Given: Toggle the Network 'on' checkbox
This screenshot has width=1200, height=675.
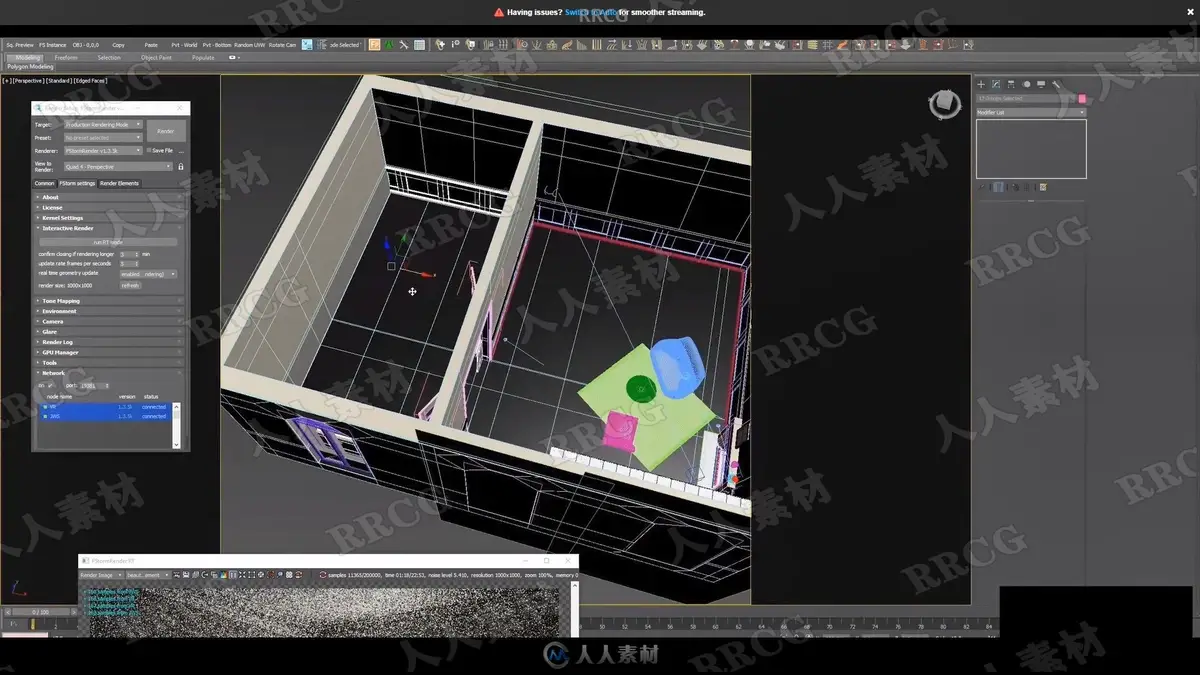Looking at the screenshot, I should pyautogui.click(x=50, y=385).
